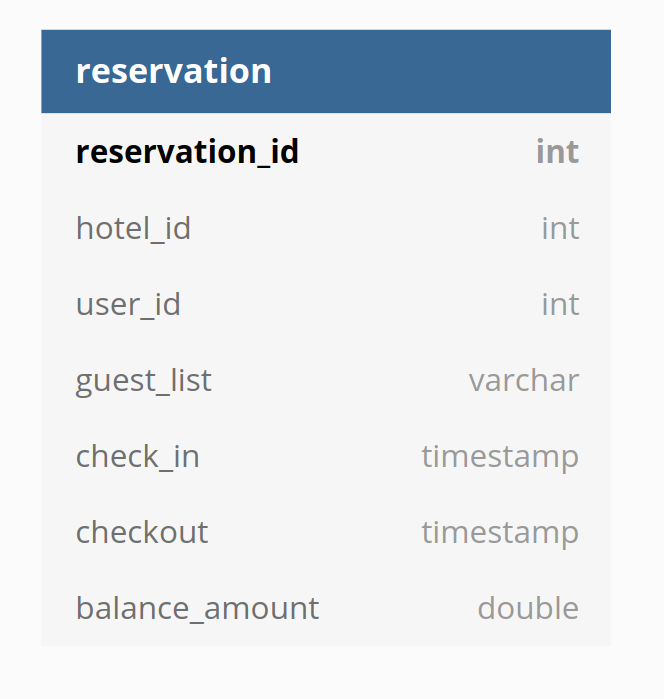The image size is (664, 699).
Task: Click the guest_list column name
Action: click(x=144, y=381)
